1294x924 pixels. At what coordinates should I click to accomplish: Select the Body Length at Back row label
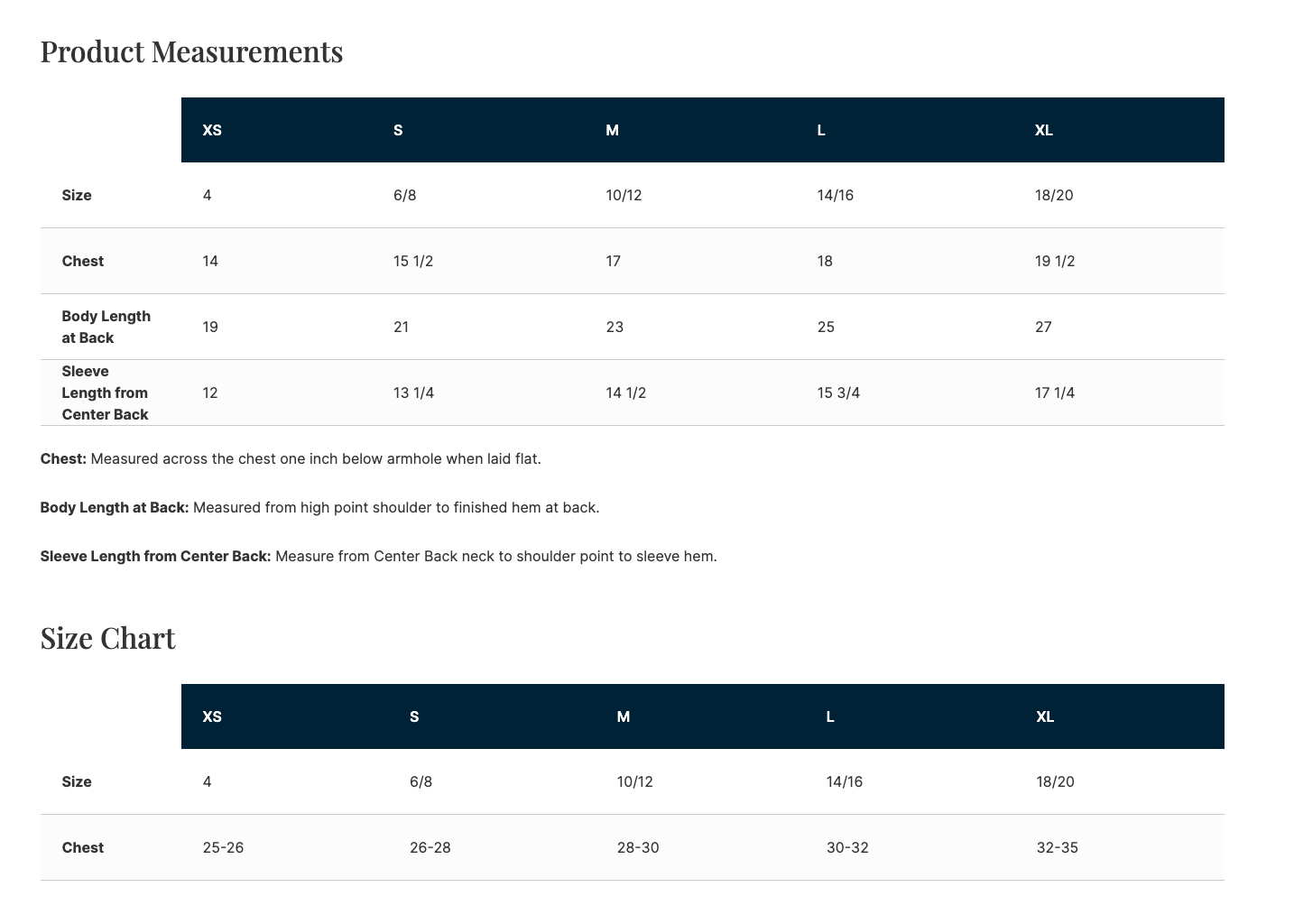coord(106,327)
